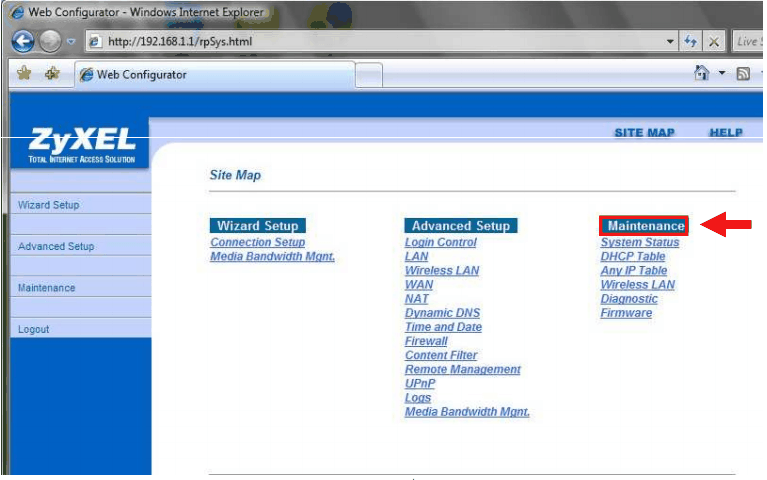Click Logout in the left sidebar
Viewport: 767px width, 480px height.
tap(33, 329)
